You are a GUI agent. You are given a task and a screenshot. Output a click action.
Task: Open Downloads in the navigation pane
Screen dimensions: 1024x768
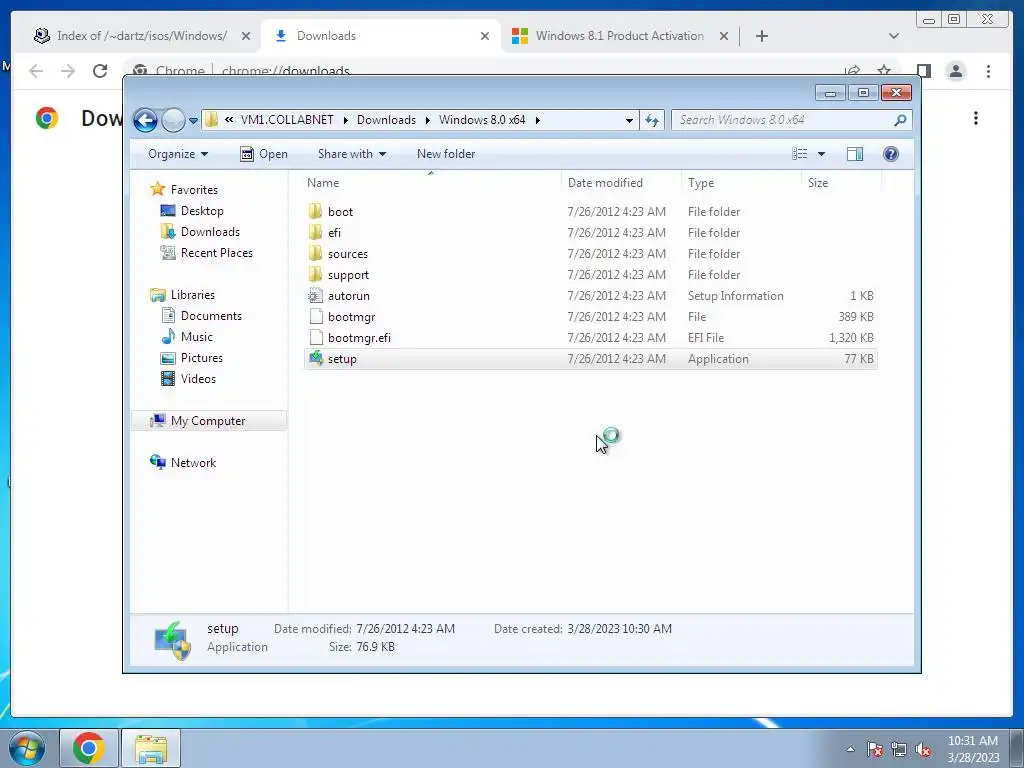(x=210, y=232)
